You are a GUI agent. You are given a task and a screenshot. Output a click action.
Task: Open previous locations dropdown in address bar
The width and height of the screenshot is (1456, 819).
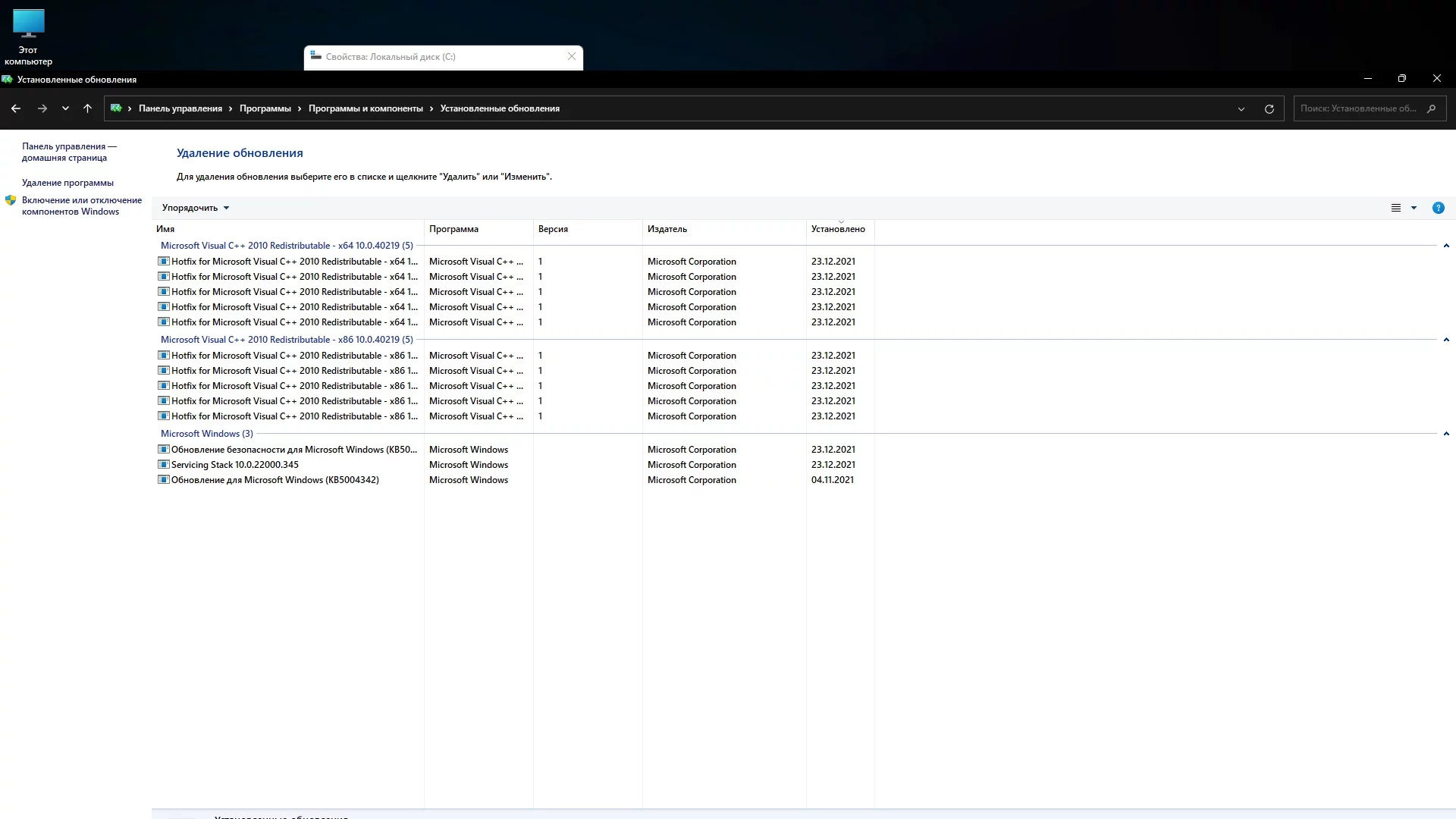coord(1241,108)
